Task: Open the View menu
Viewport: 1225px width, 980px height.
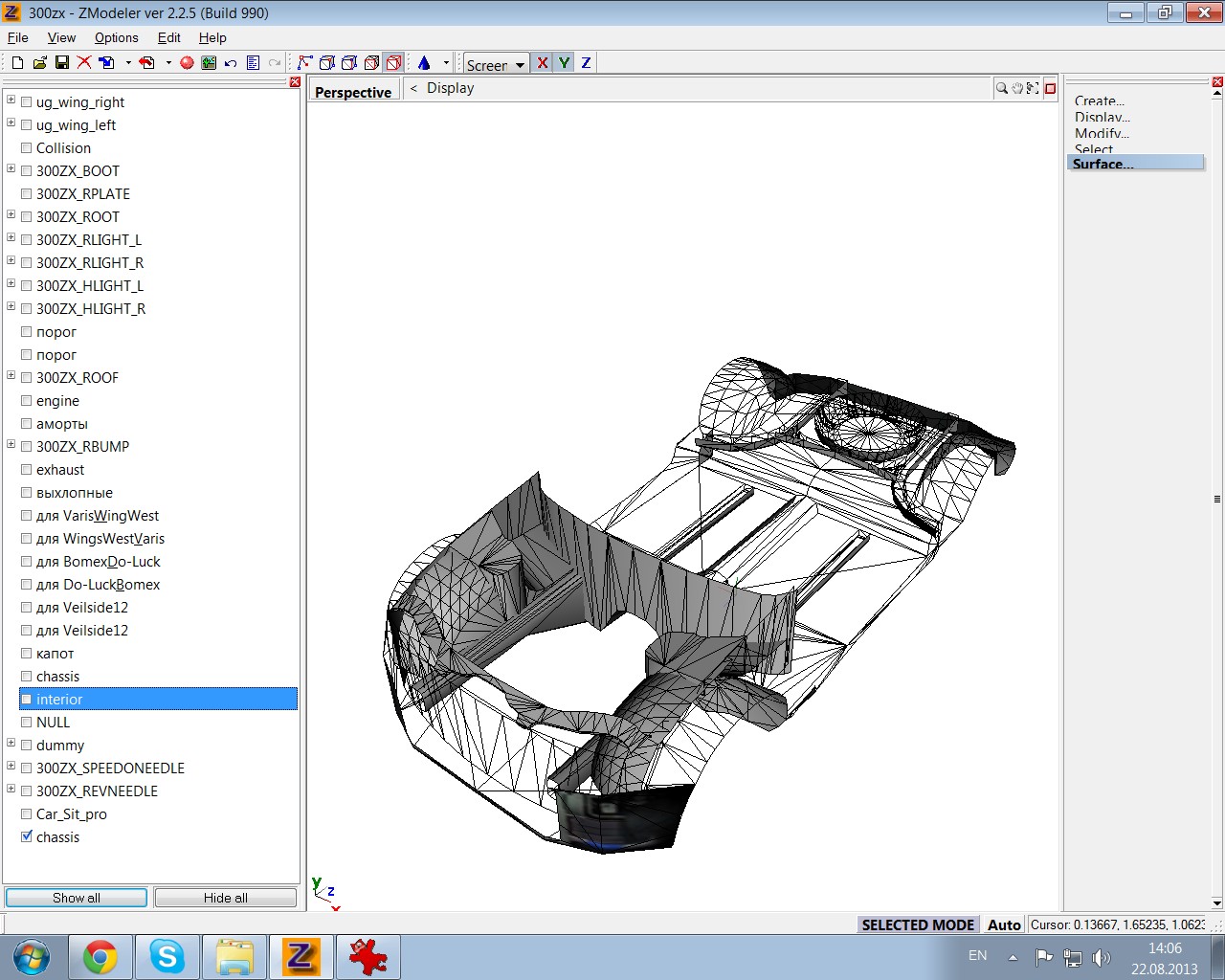Action: (x=61, y=37)
